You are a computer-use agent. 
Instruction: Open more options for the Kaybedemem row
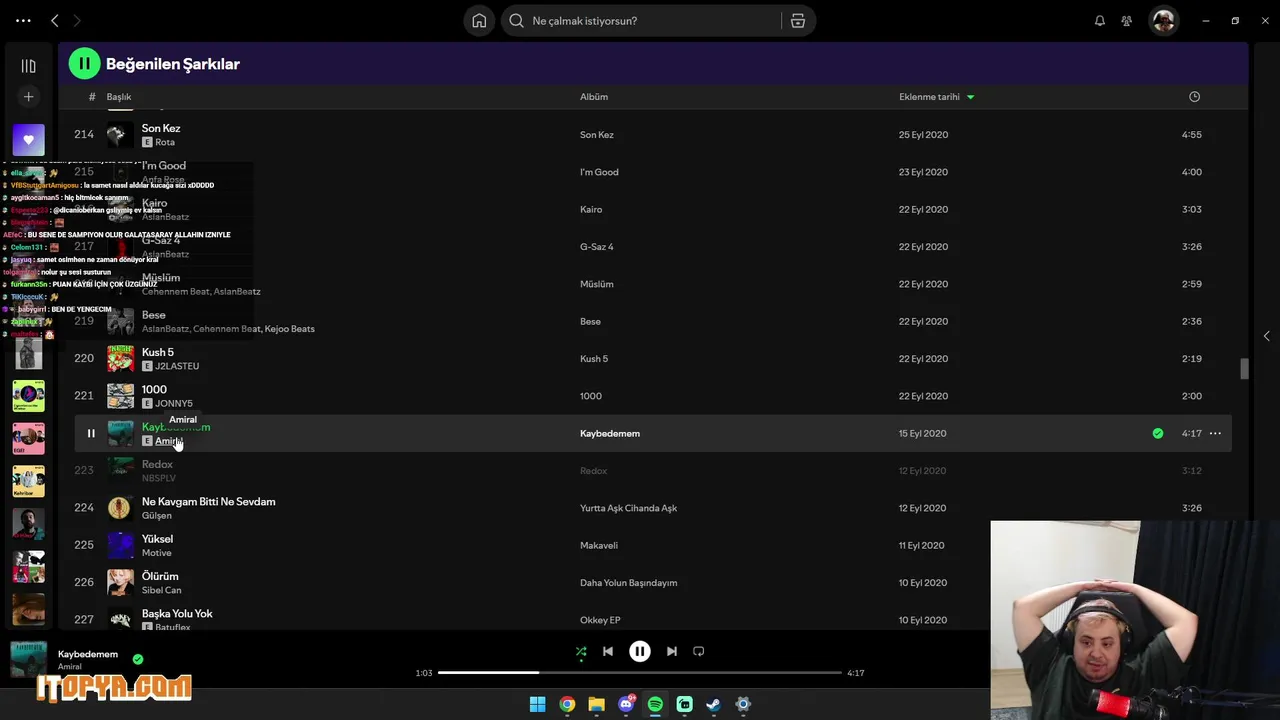coord(1215,433)
